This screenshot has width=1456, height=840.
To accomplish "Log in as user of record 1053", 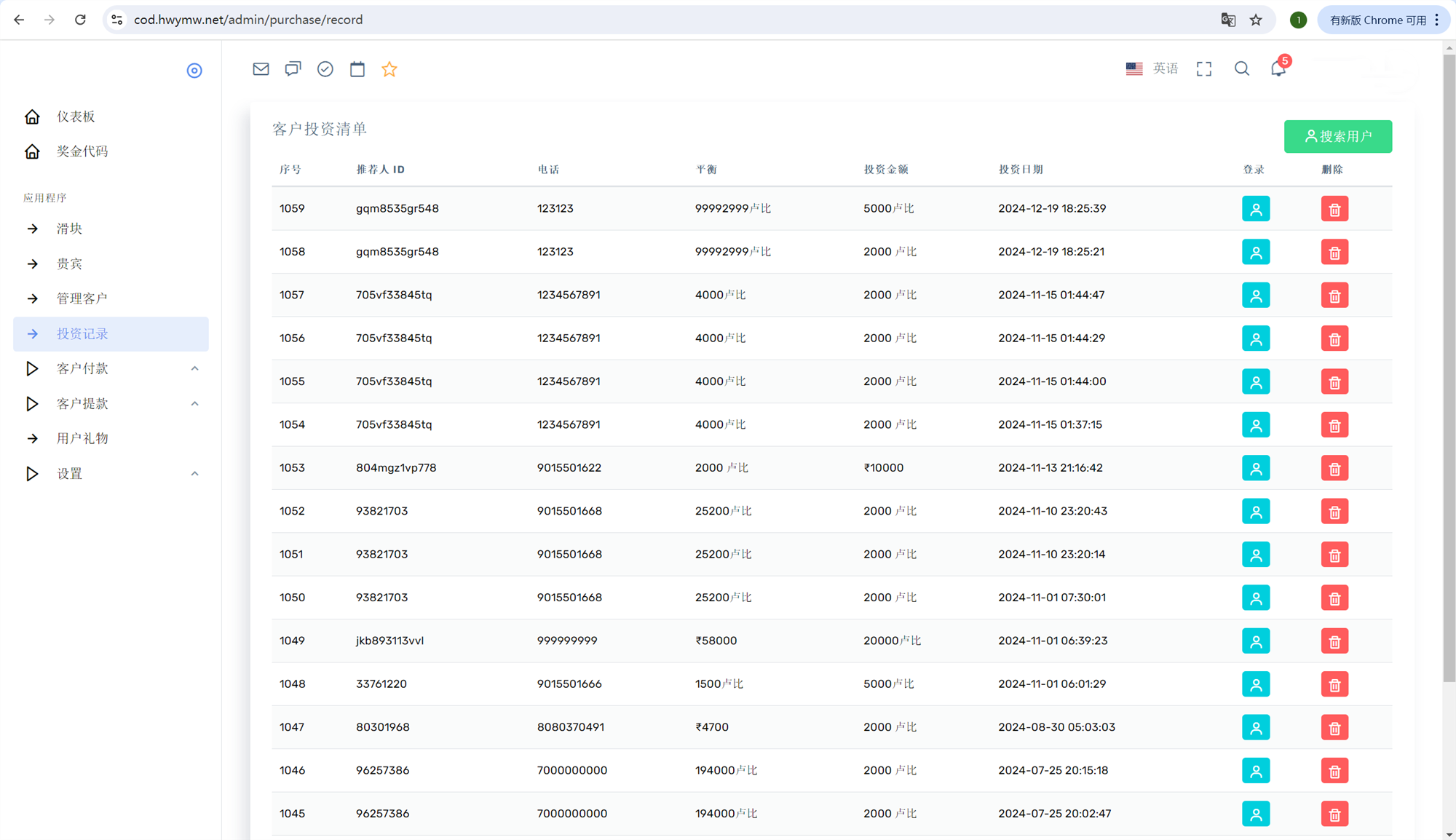I will click(x=1256, y=468).
